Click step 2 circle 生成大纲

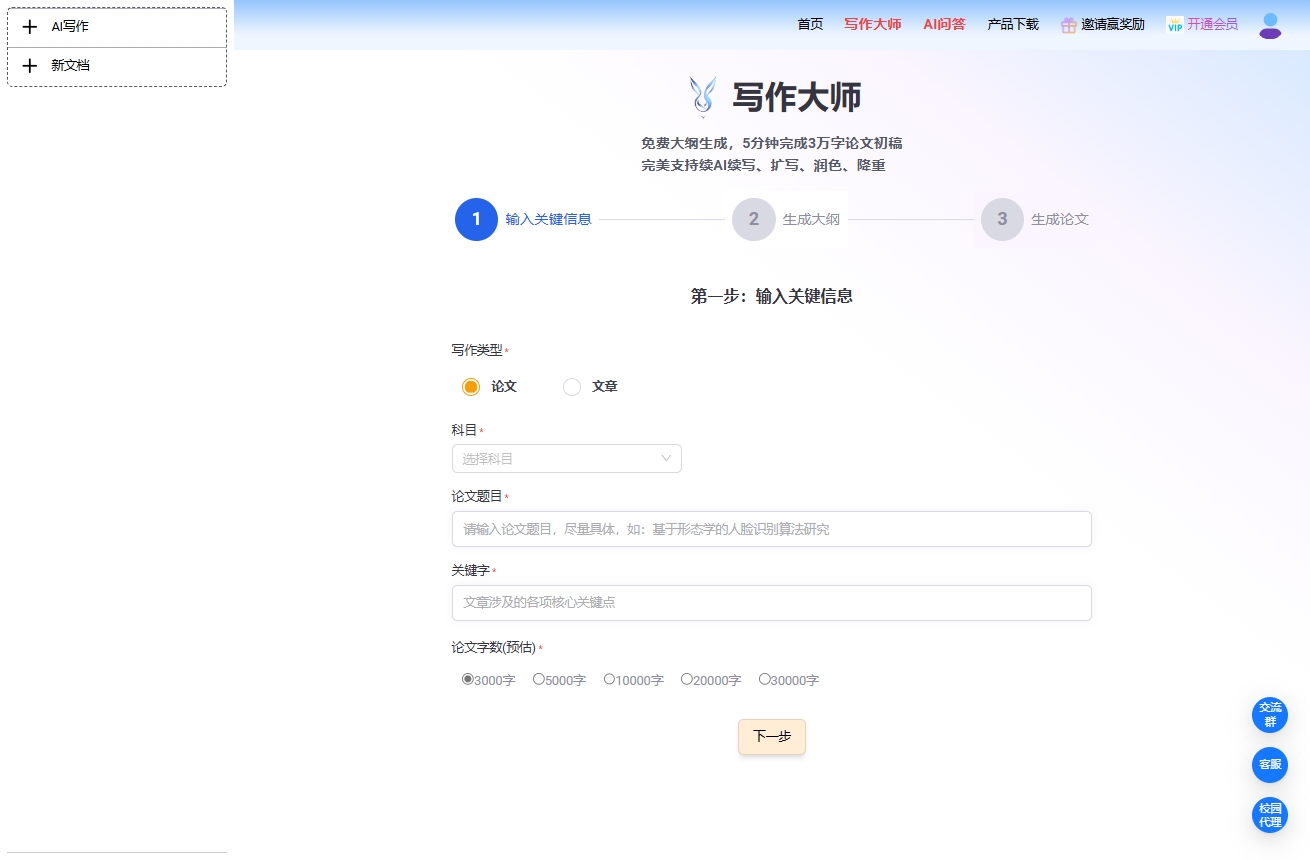tap(753, 220)
